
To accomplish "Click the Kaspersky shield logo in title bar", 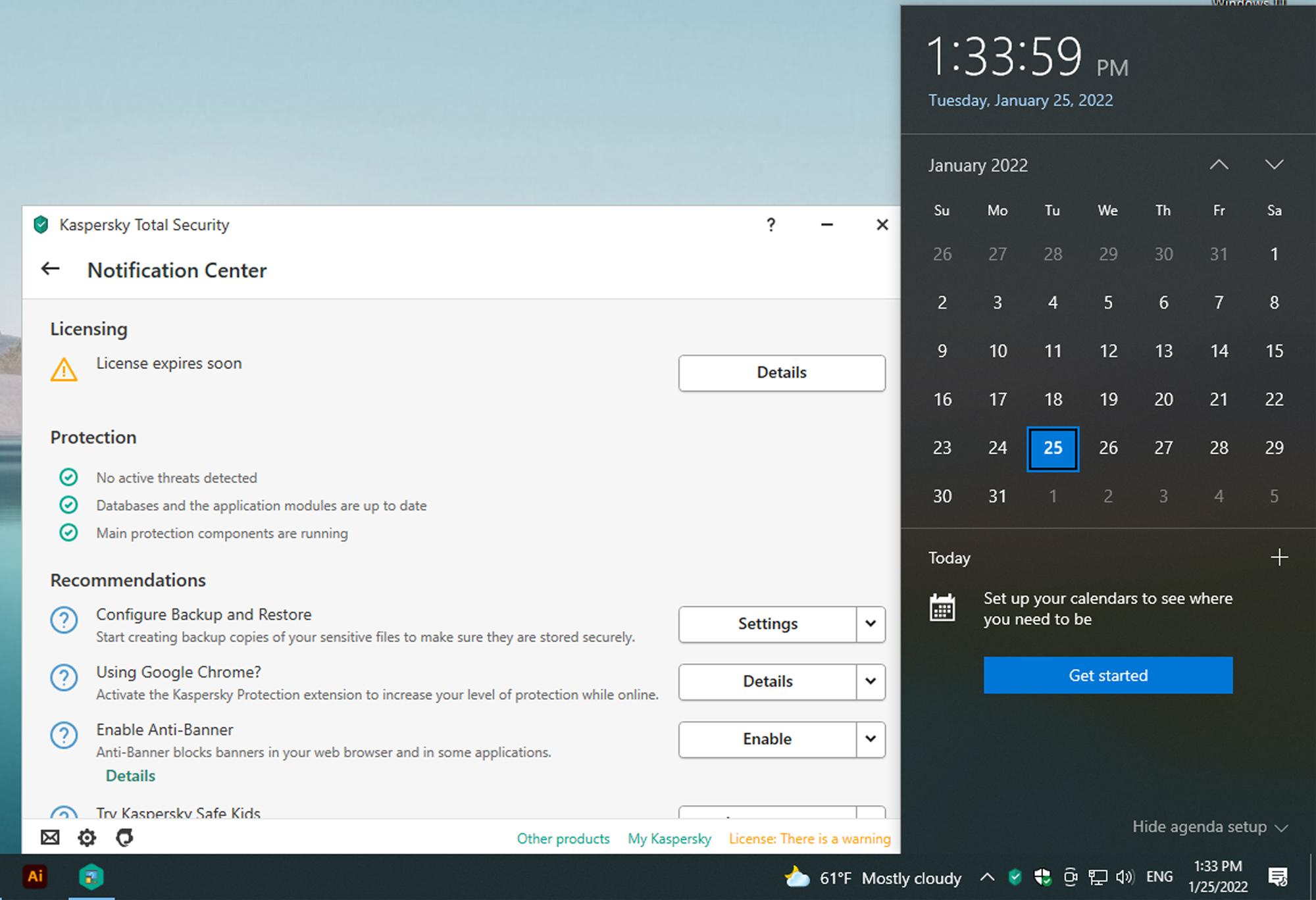I will click(41, 225).
